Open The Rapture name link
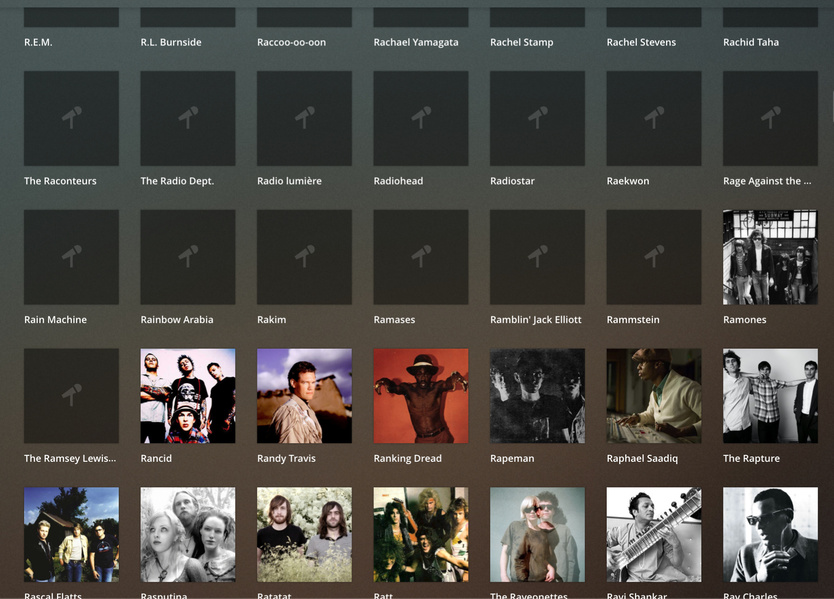834x599 pixels. point(751,459)
